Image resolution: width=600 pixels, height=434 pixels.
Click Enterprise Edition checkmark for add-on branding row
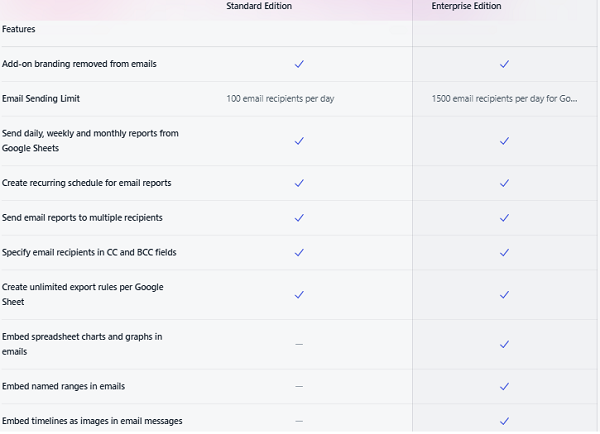504,64
